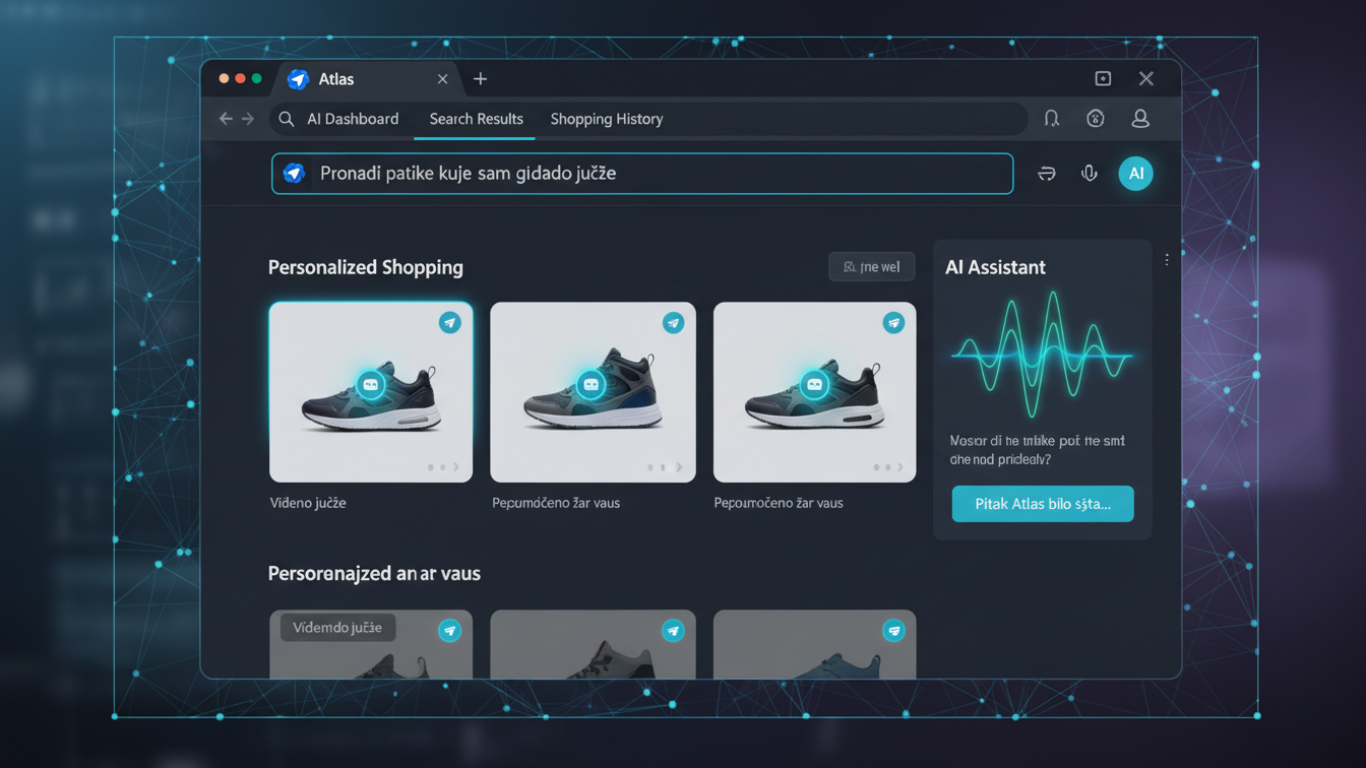1366x768 pixels.
Task: Click the round AI avatar button
Action: [1136, 173]
